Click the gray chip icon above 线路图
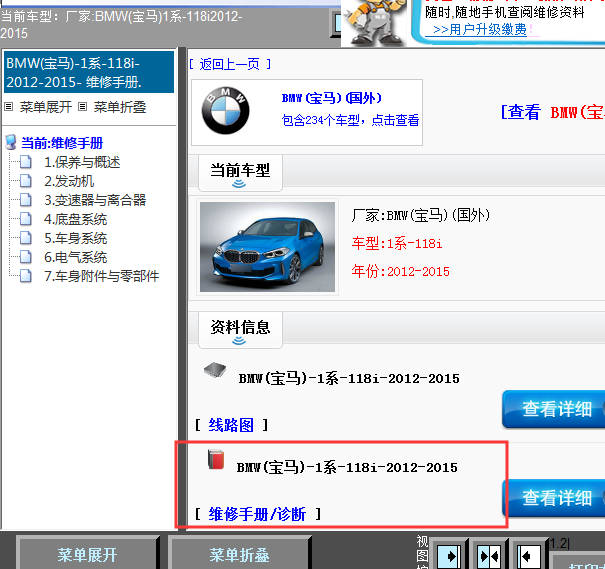The image size is (605, 569). pyautogui.click(x=215, y=370)
